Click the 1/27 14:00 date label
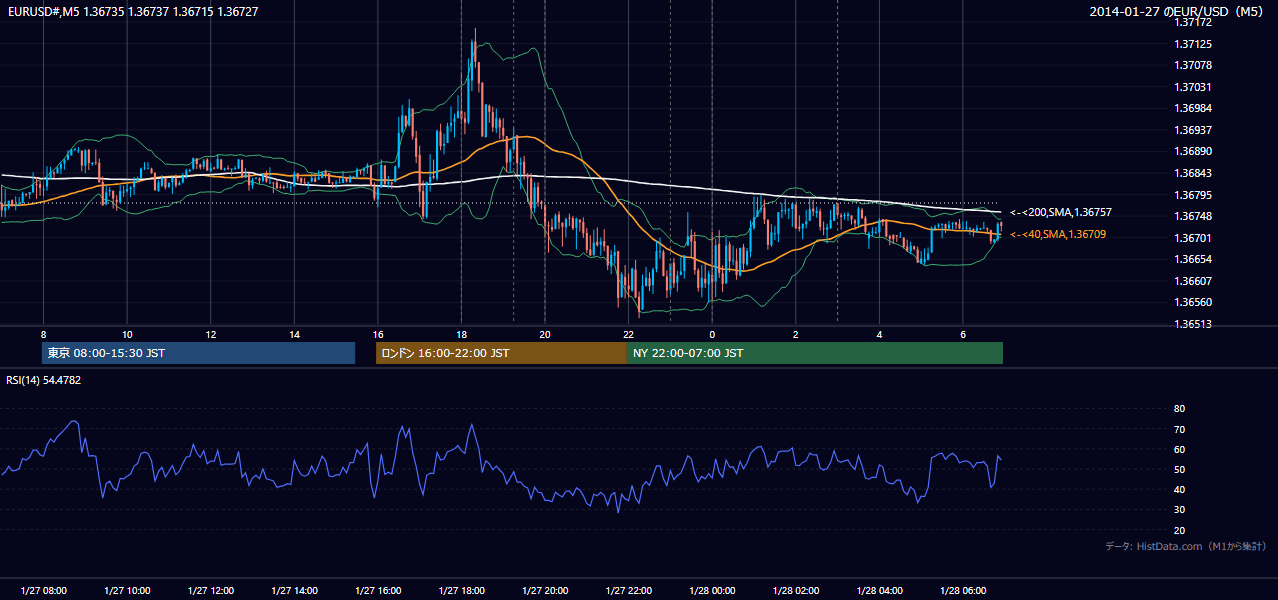1278x600 pixels. coord(294,590)
